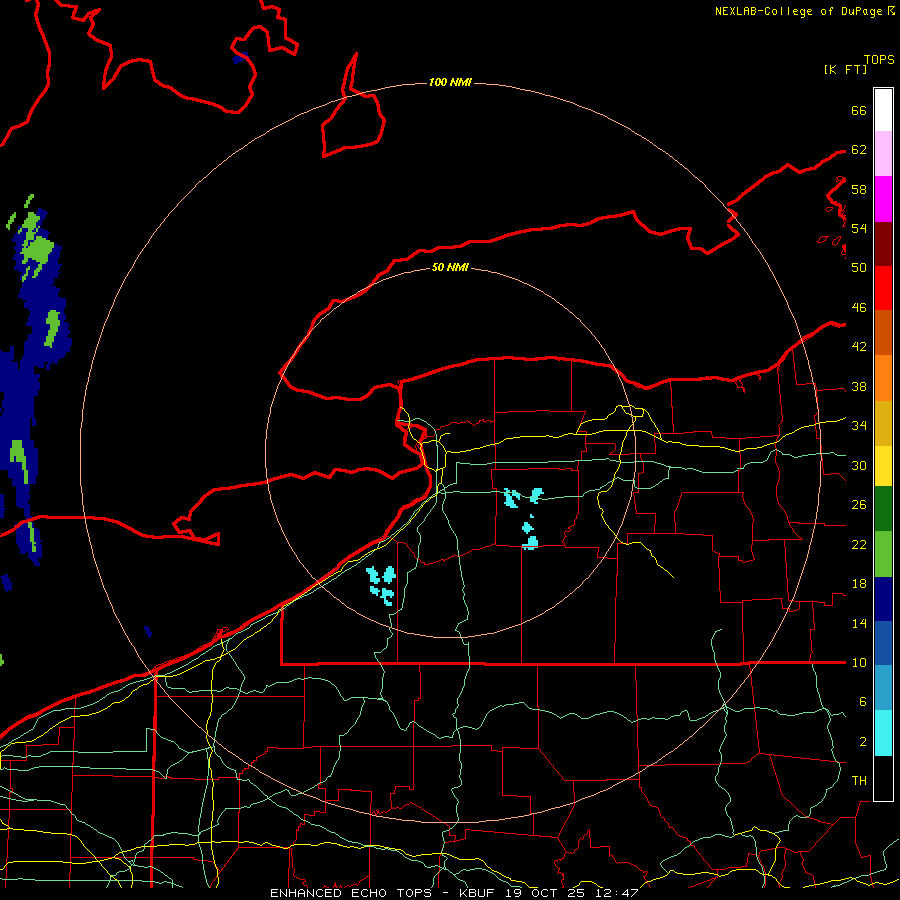Click the black threshold swatch beside TH

point(883,778)
